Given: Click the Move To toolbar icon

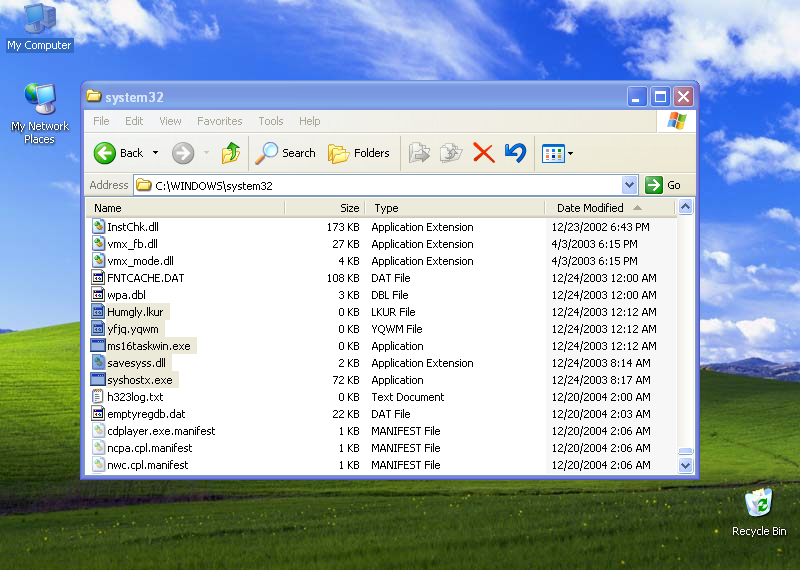Looking at the screenshot, I should coord(419,153).
